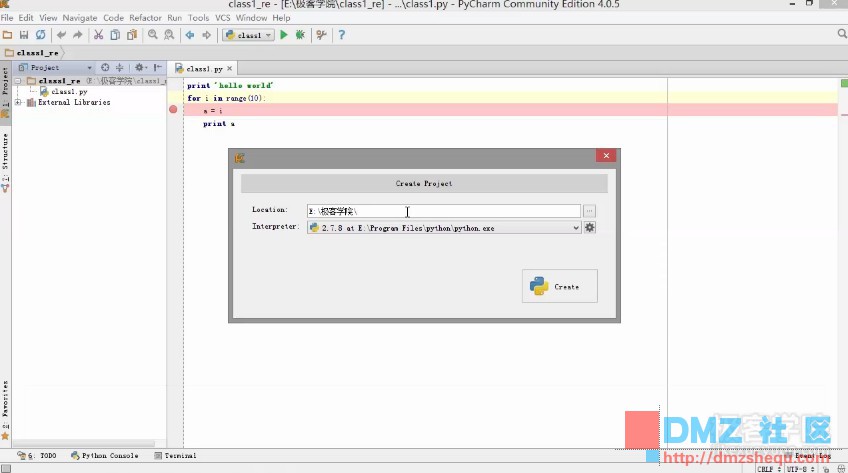Click the Paste toolbar icon
848x473 pixels.
tap(132, 35)
